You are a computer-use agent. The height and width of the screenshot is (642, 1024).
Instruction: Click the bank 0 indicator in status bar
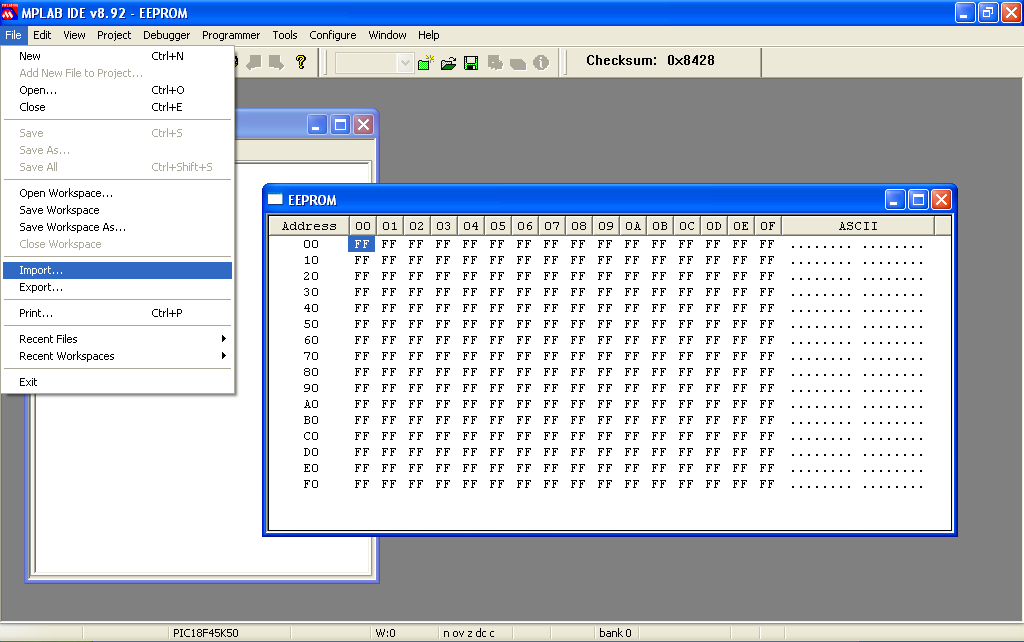click(x=614, y=632)
